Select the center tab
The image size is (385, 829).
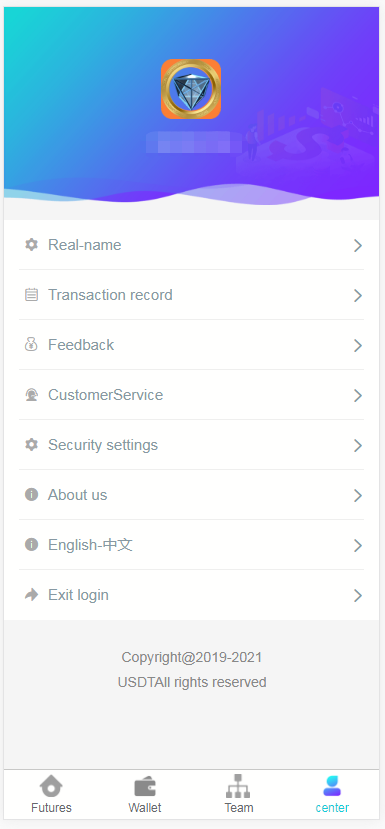(332, 795)
